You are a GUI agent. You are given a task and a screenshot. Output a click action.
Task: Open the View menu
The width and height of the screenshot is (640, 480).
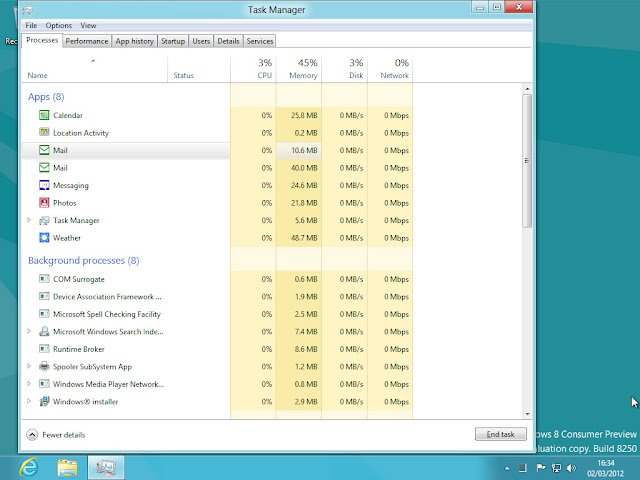point(88,25)
